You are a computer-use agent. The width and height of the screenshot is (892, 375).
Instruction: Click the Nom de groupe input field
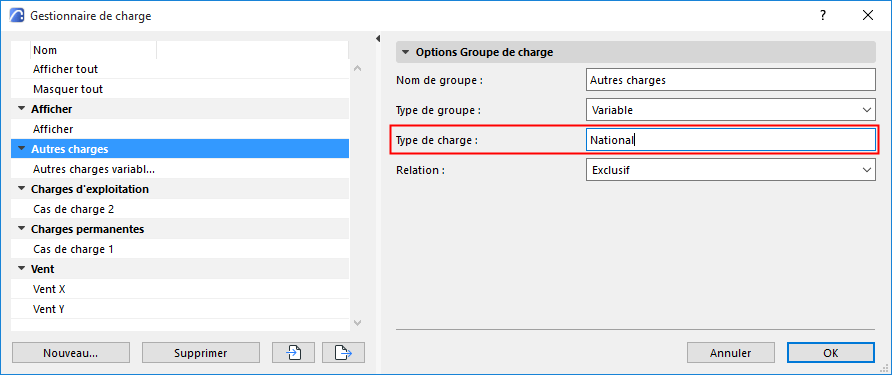click(x=730, y=80)
